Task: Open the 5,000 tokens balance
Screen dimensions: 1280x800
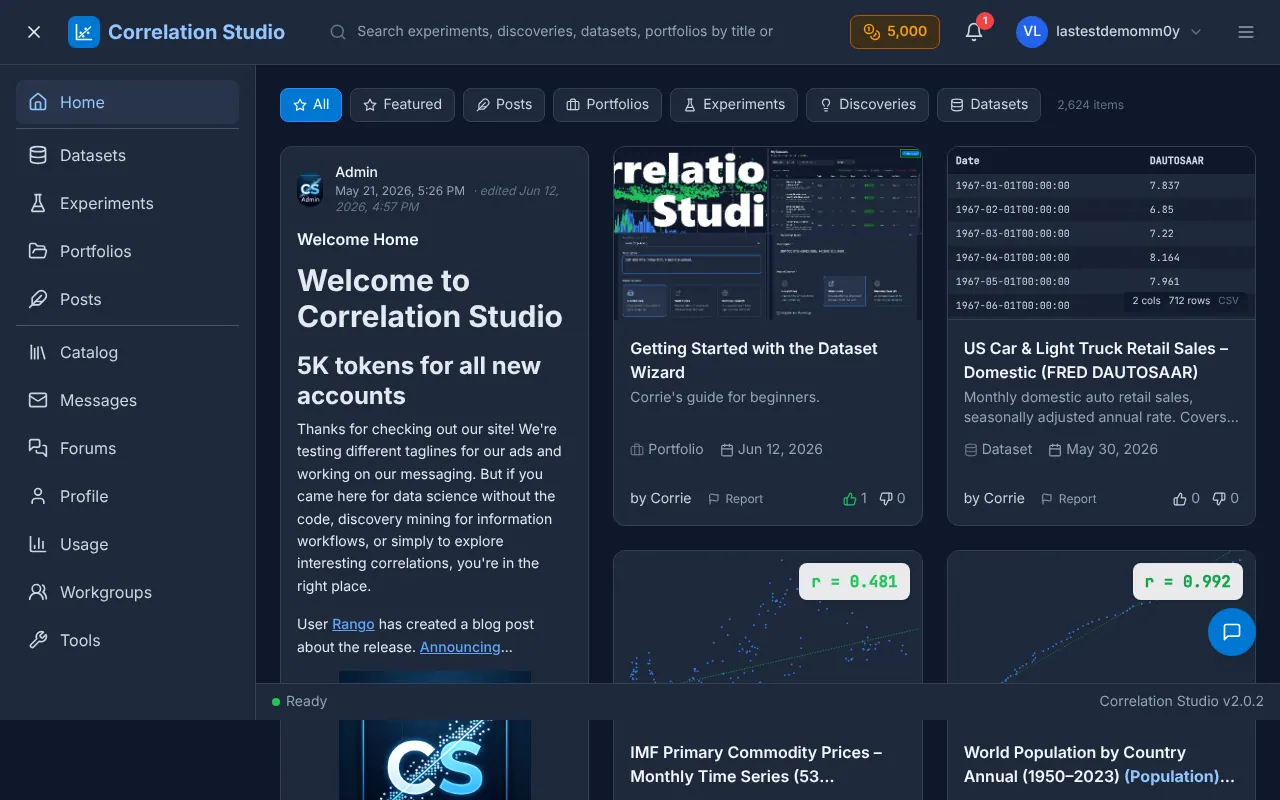Action: (x=895, y=32)
